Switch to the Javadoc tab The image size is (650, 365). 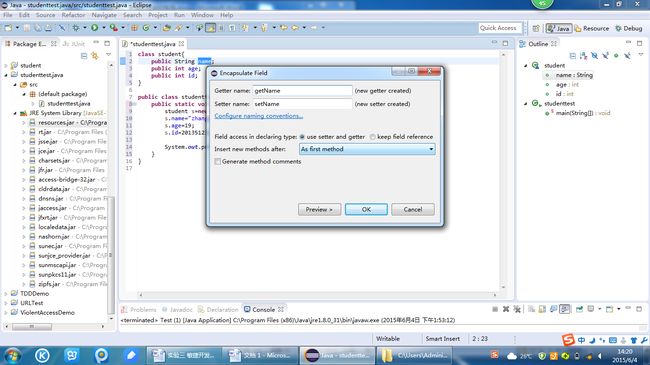(x=177, y=309)
